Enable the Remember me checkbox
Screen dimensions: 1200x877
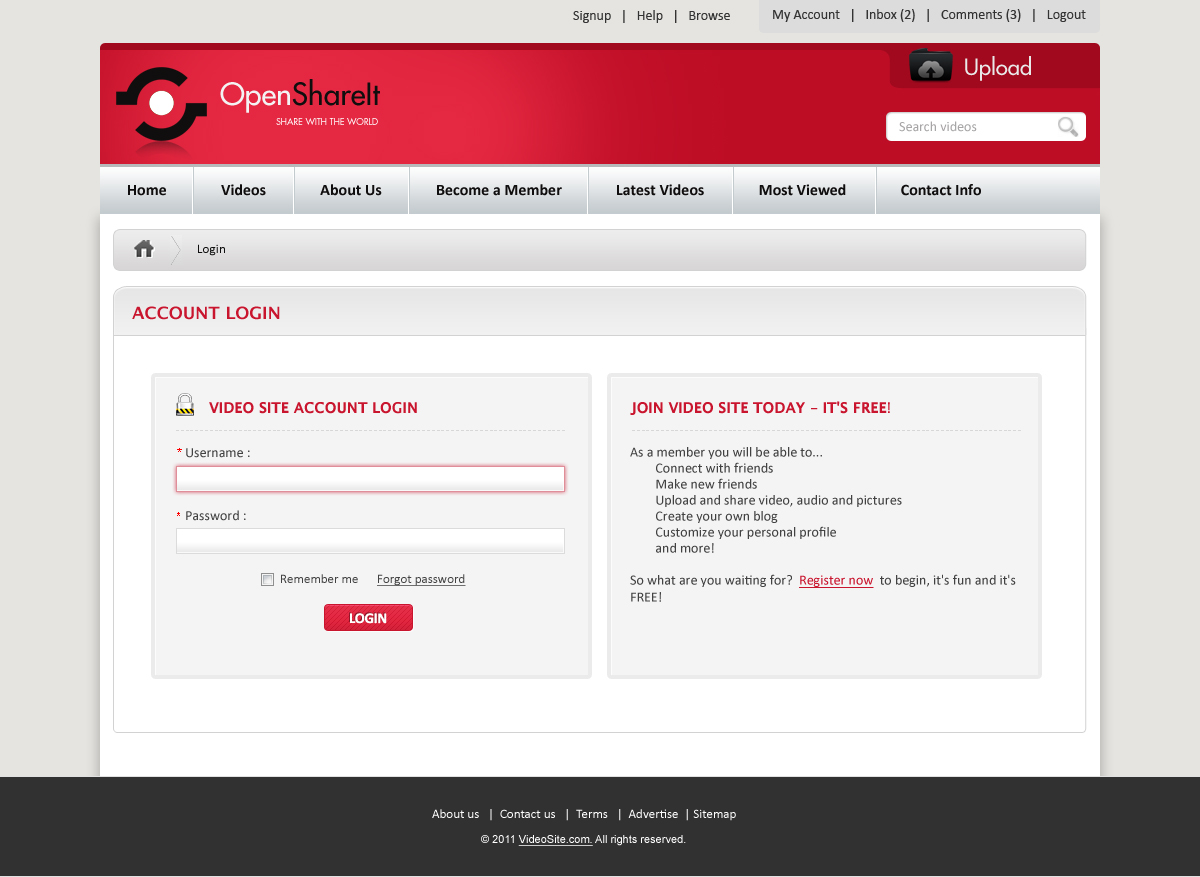pos(267,580)
